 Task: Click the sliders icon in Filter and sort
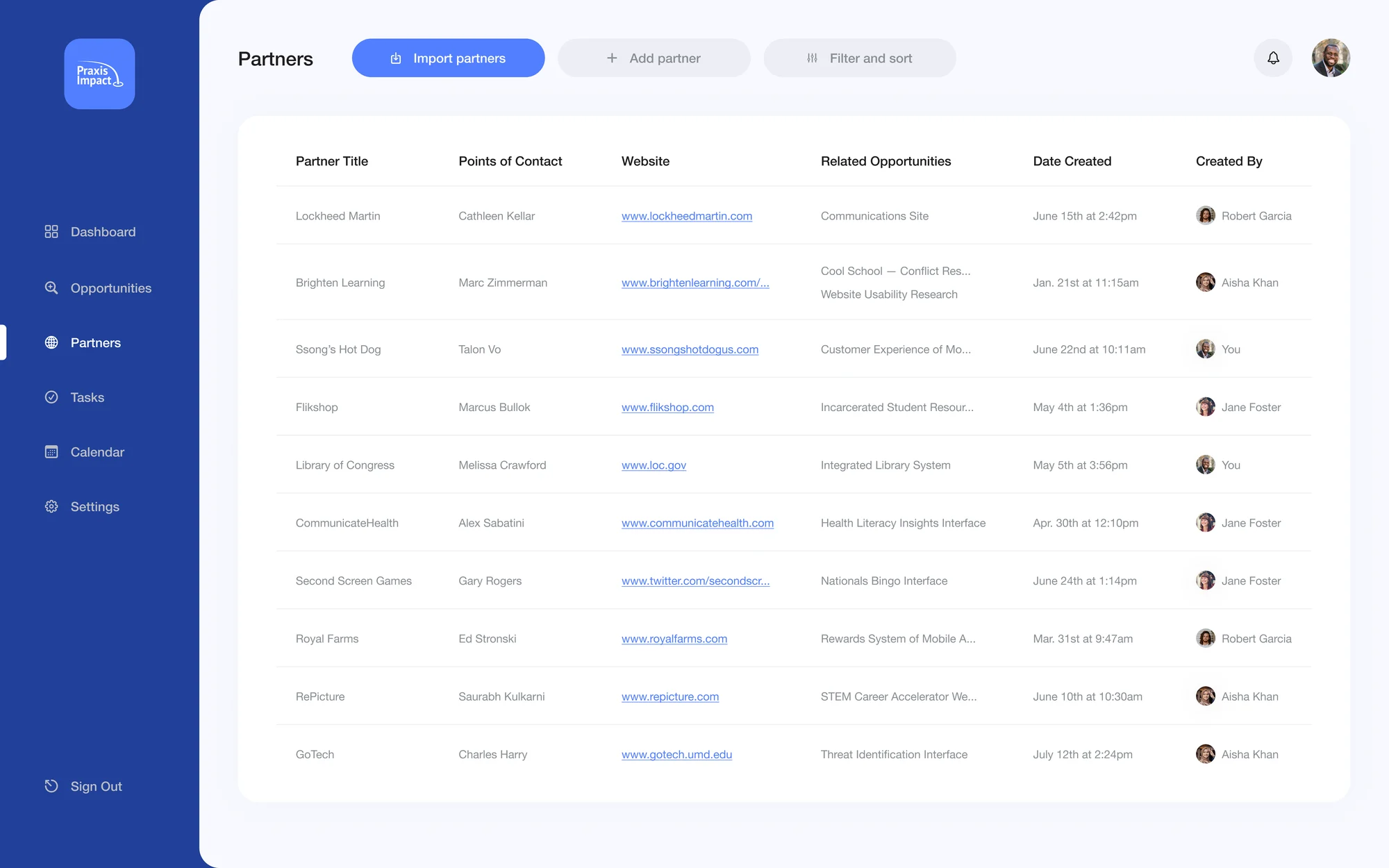click(812, 58)
